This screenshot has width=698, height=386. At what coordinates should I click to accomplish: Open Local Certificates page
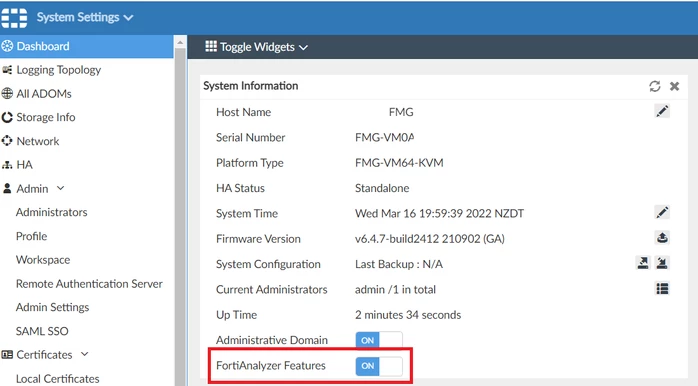click(x=58, y=378)
